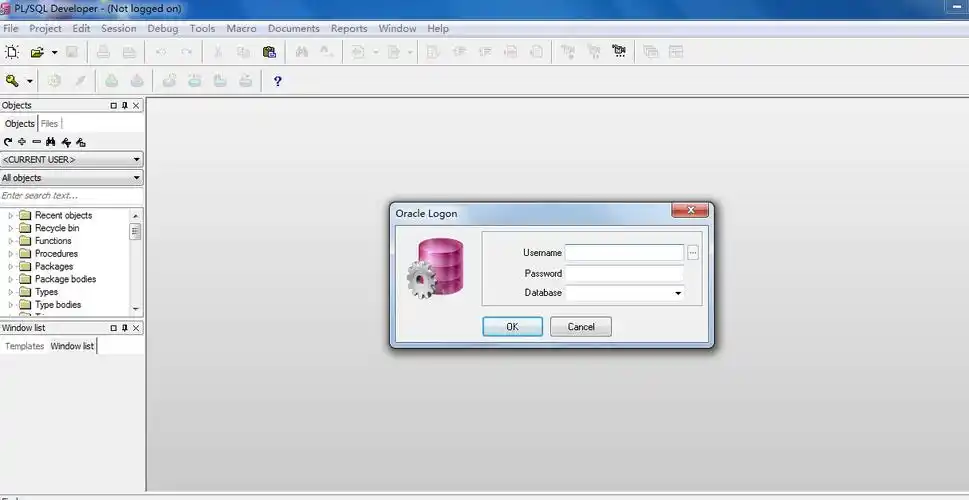Image resolution: width=969 pixels, height=500 pixels.
Task: Toggle float on Objects panel square icon
Action: click(113, 105)
